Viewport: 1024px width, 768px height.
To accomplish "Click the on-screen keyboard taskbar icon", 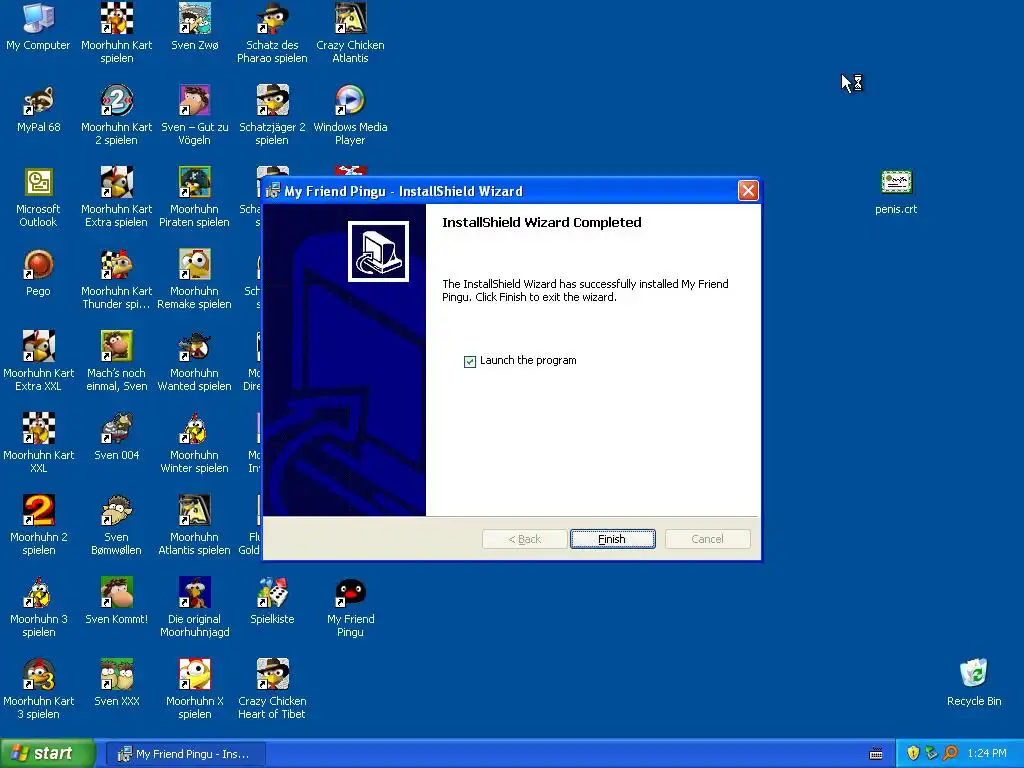I will [876, 754].
